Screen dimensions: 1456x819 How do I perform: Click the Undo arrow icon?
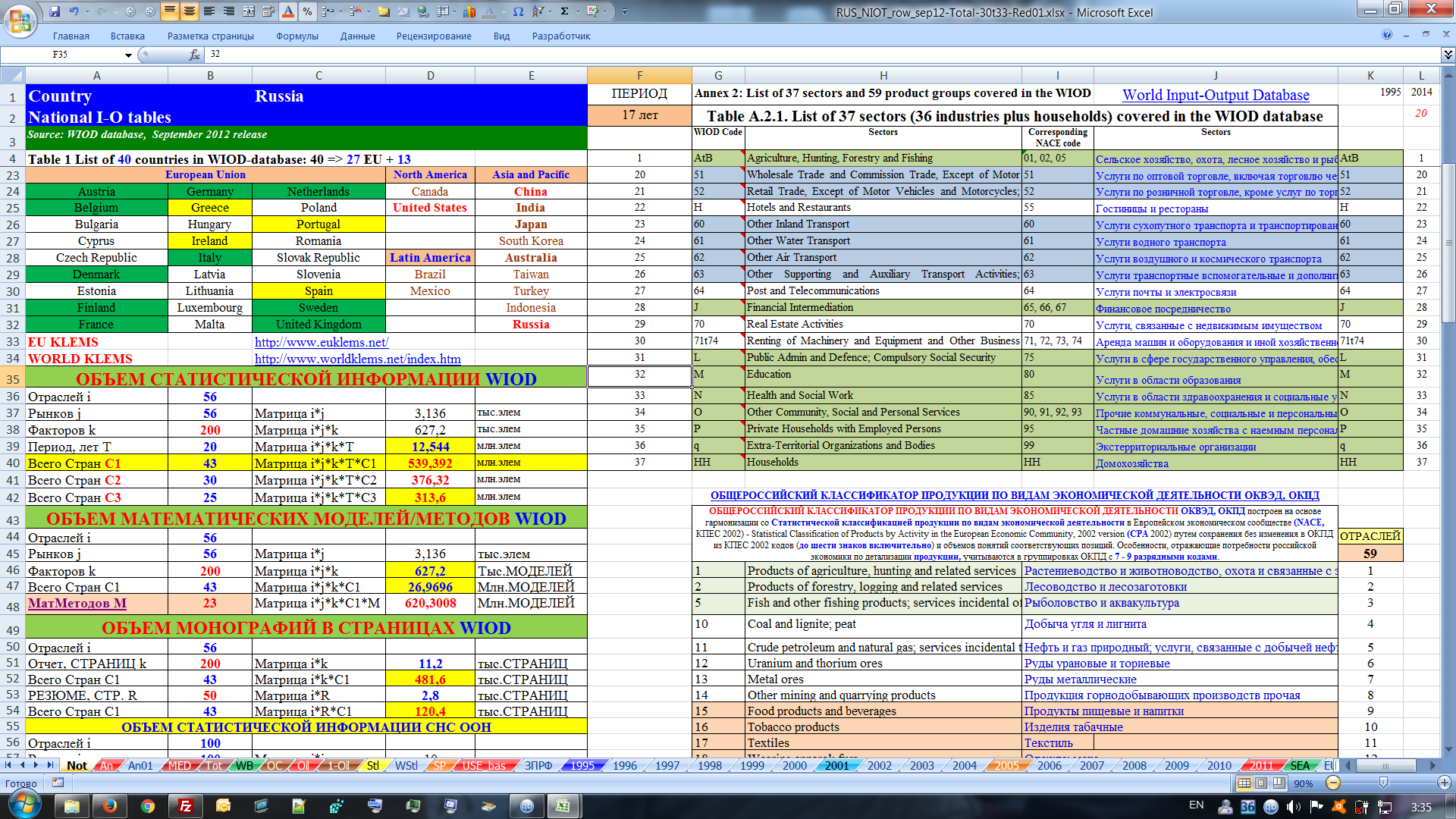(x=74, y=11)
